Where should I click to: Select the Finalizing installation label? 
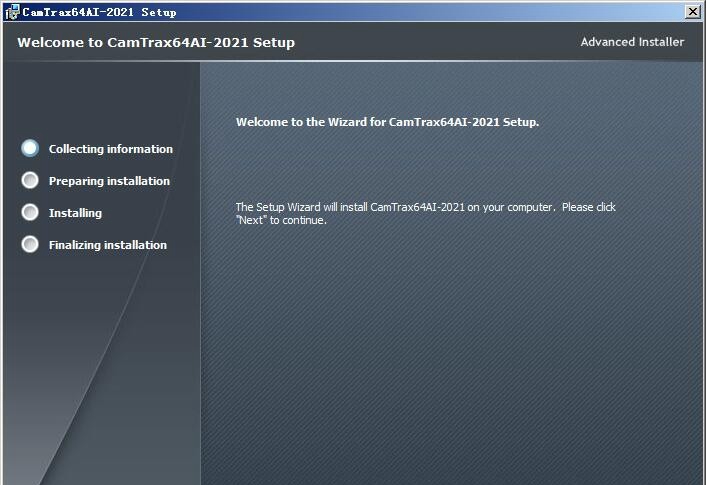pos(108,245)
